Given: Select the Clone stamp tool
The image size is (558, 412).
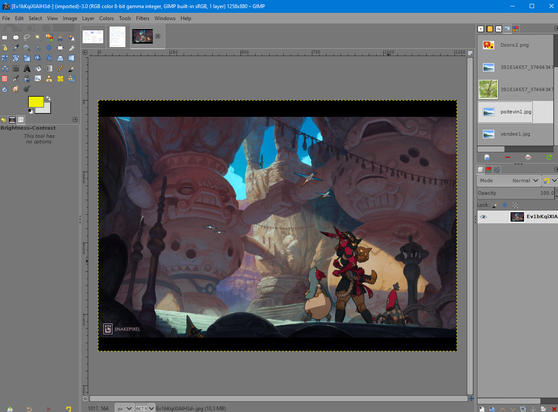Looking at the screenshot, I should pos(49,79).
